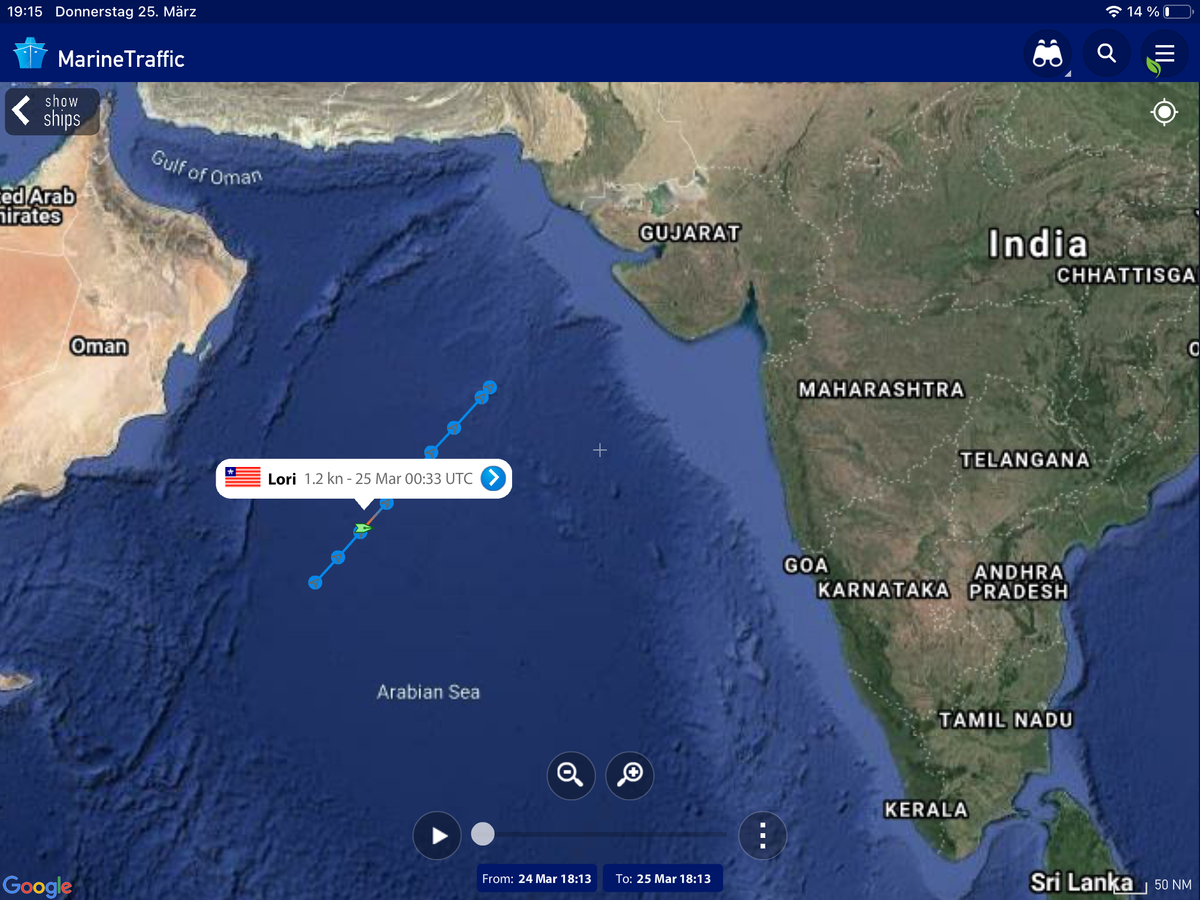Open the hamburger main menu

click(1164, 54)
